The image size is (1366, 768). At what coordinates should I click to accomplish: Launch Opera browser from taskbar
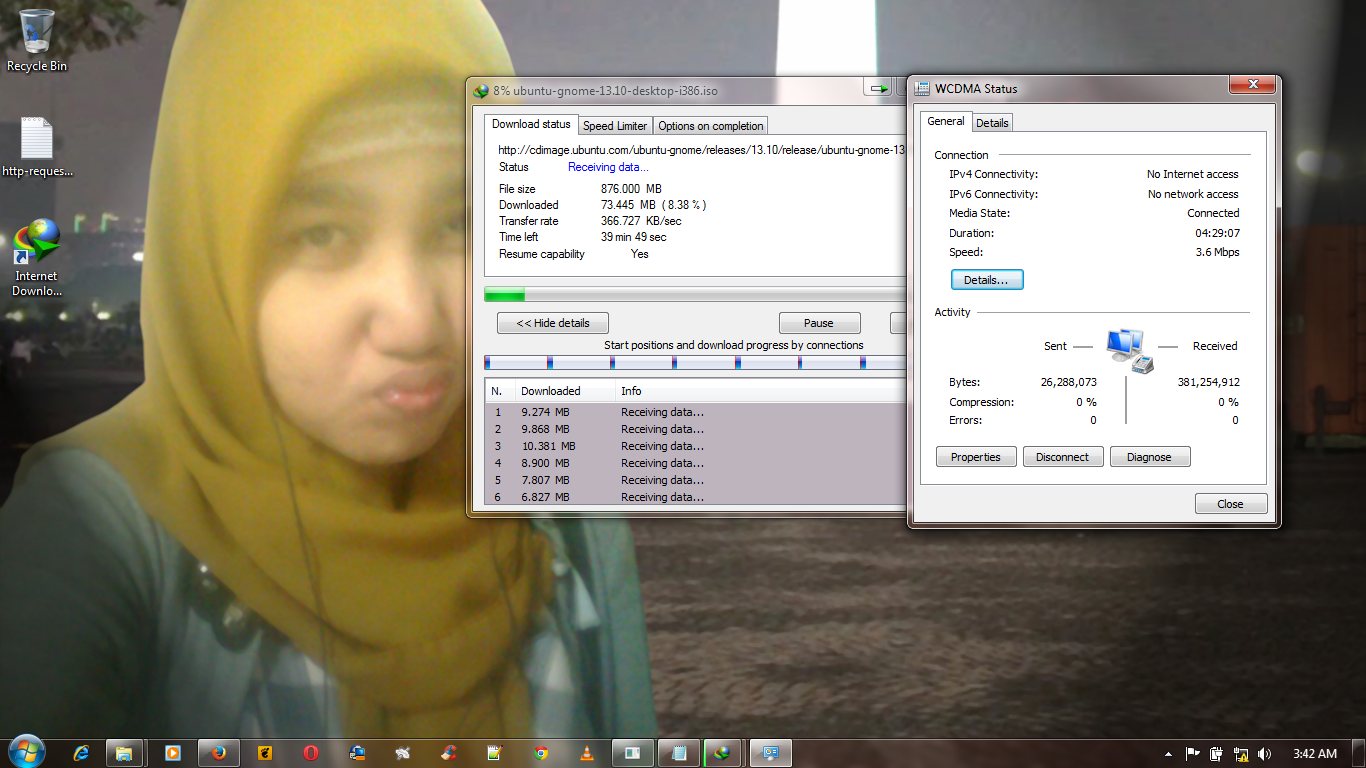pyautogui.click(x=311, y=753)
